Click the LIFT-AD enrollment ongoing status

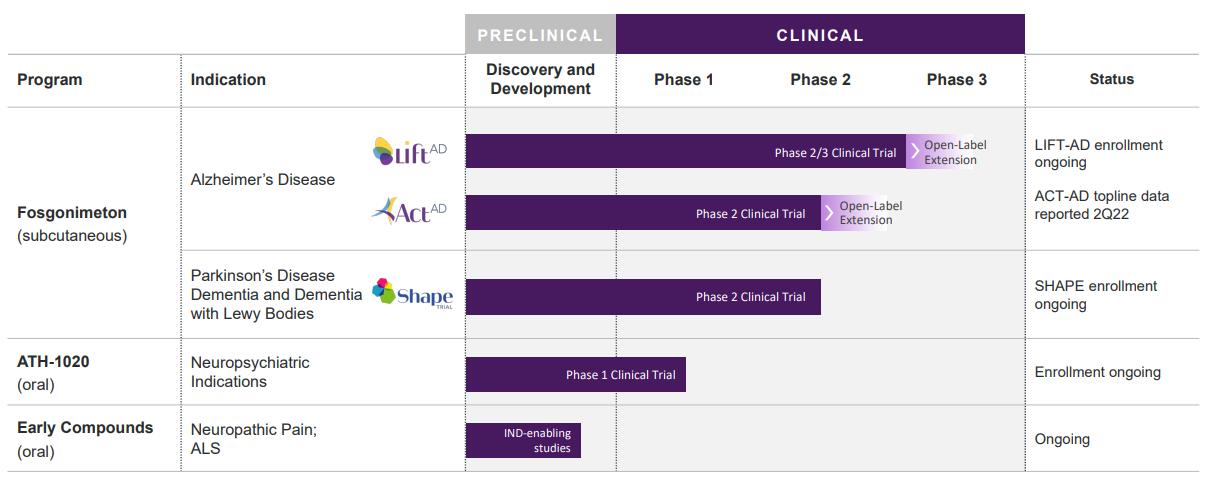pyautogui.click(x=1099, y=154)
